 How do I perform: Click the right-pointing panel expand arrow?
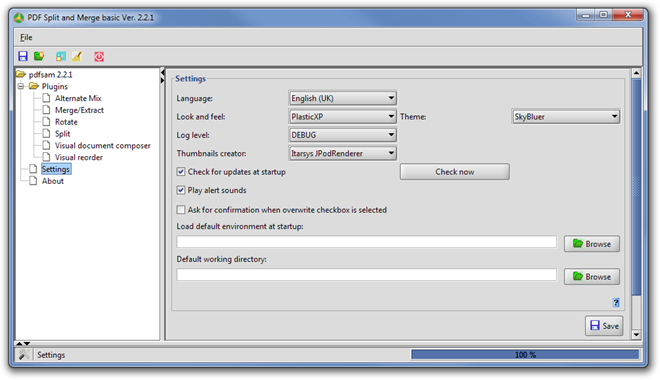(162, 80)
